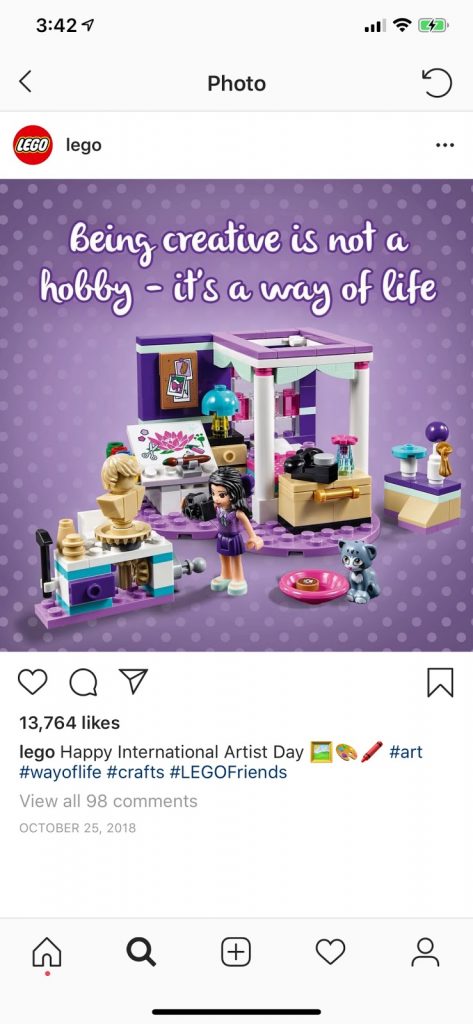Go to the Home tab
Image resolution: width=473 pixels, height=1024 pixels.
tap(47, 953)
